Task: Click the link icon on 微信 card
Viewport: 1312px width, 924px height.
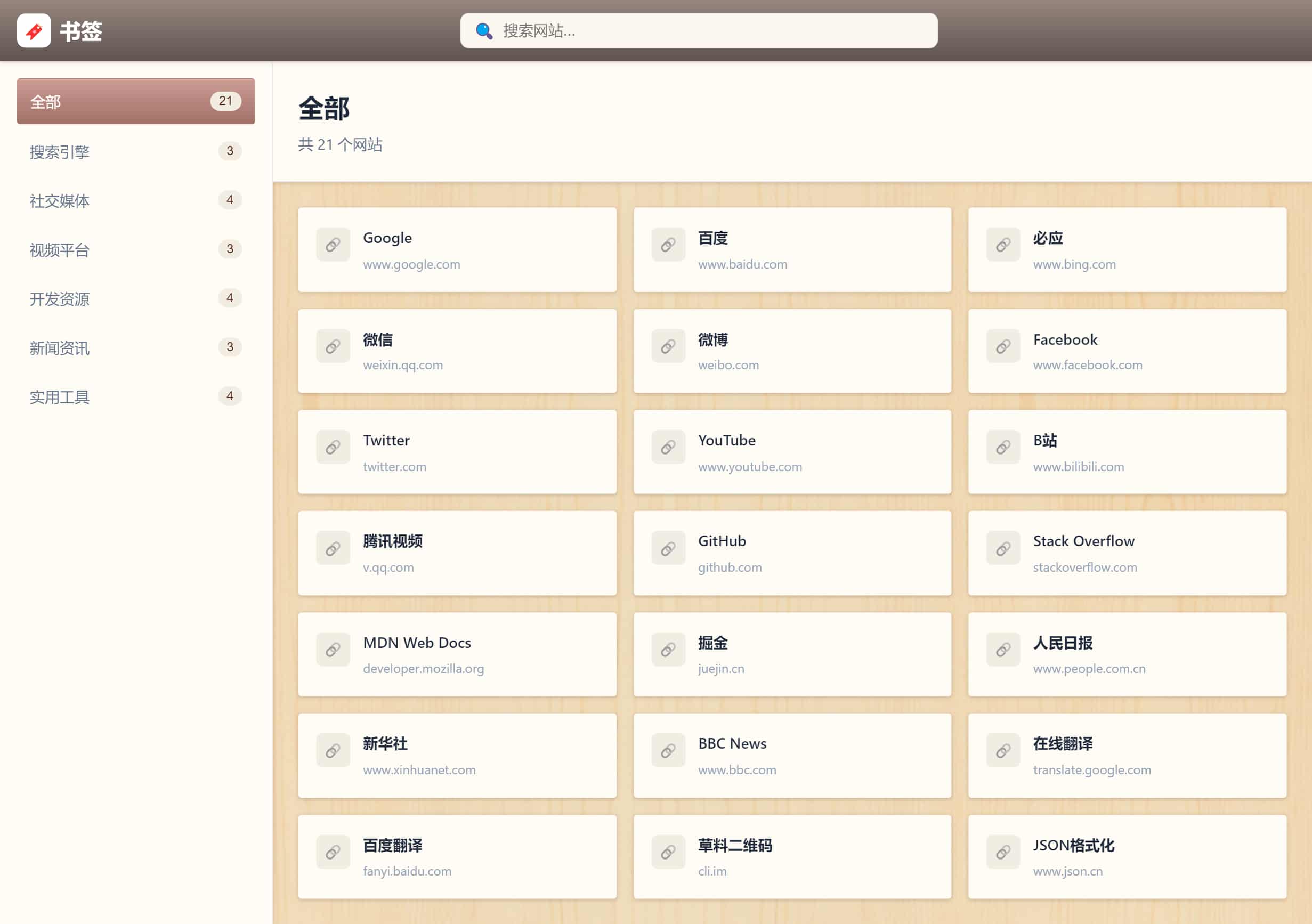Action: (x=333, y=346)
